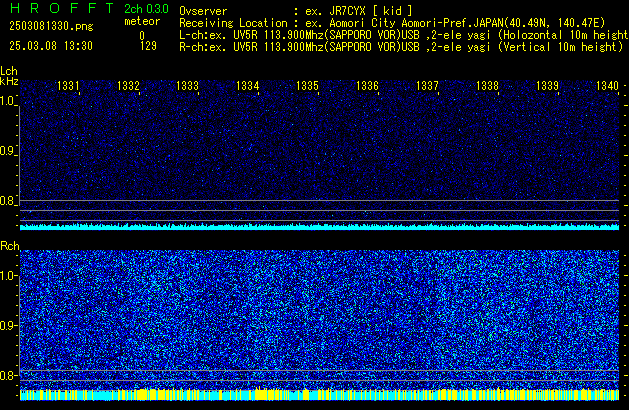Image resolution: width=629 pixels, height=410 pixels.
Task: Click the Lch cyan signal level bar
Action: (x=319, y=227)
